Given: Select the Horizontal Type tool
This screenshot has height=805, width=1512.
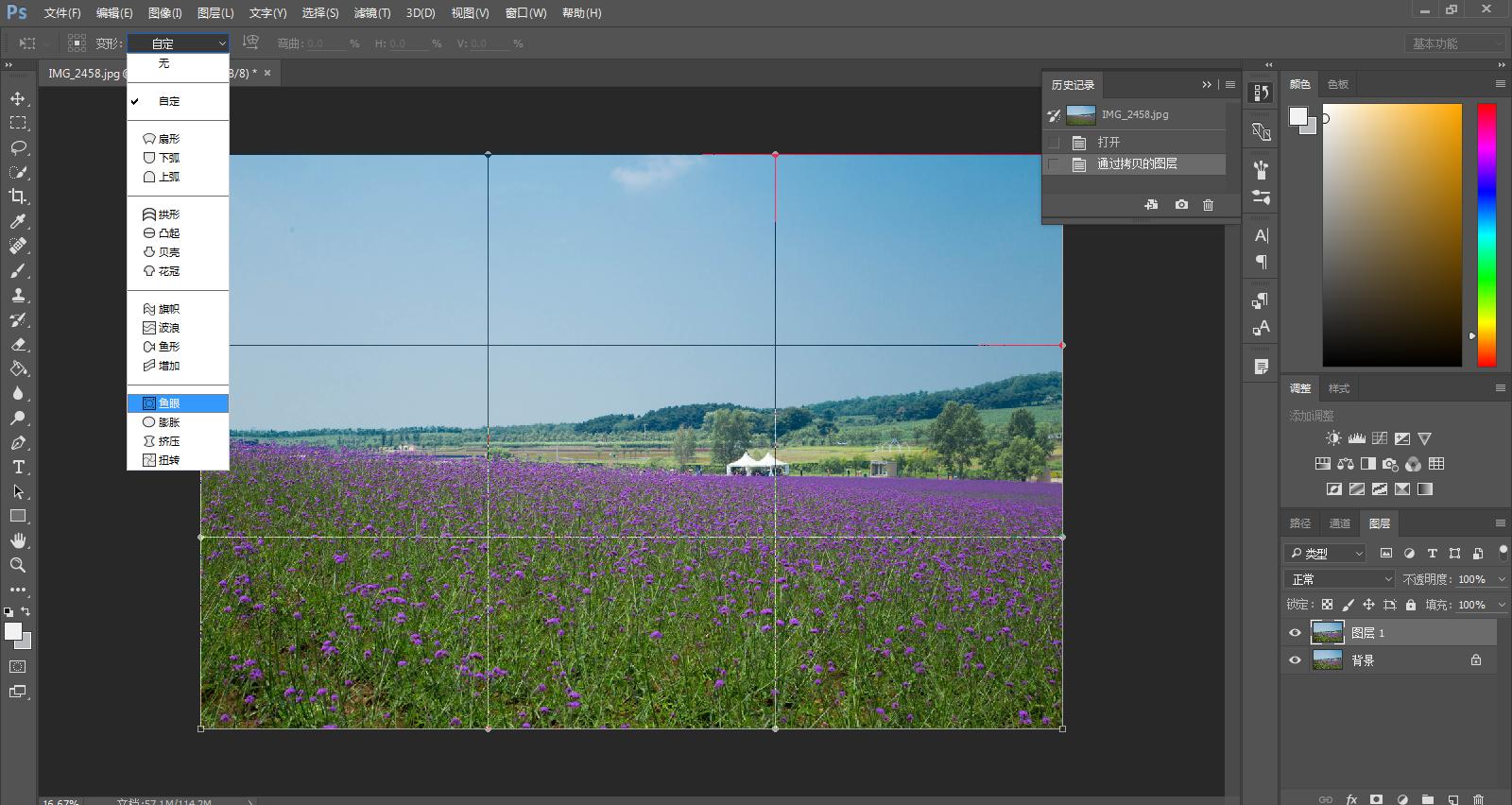Looking at the screenshot, I should 18,467.
